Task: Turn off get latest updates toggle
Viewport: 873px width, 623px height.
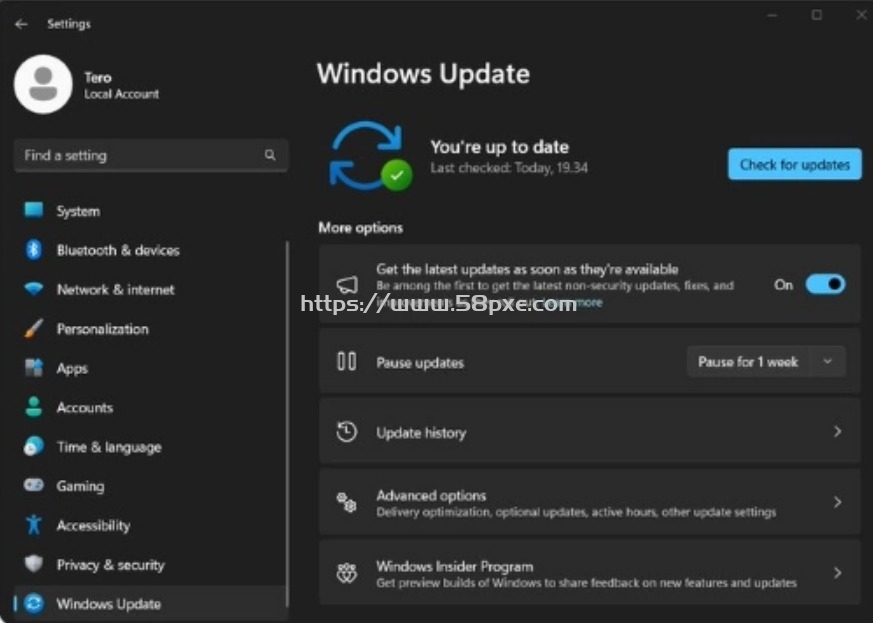Action: pyautogui.click(x=826, y=284)
